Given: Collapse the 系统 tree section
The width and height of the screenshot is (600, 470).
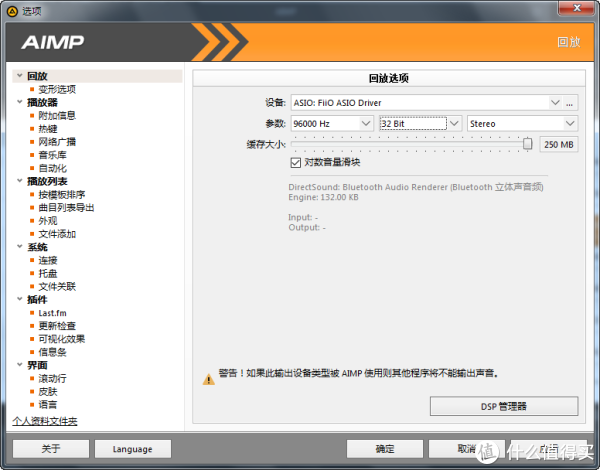Looking at the screenshot, I should tap(20, 246).
